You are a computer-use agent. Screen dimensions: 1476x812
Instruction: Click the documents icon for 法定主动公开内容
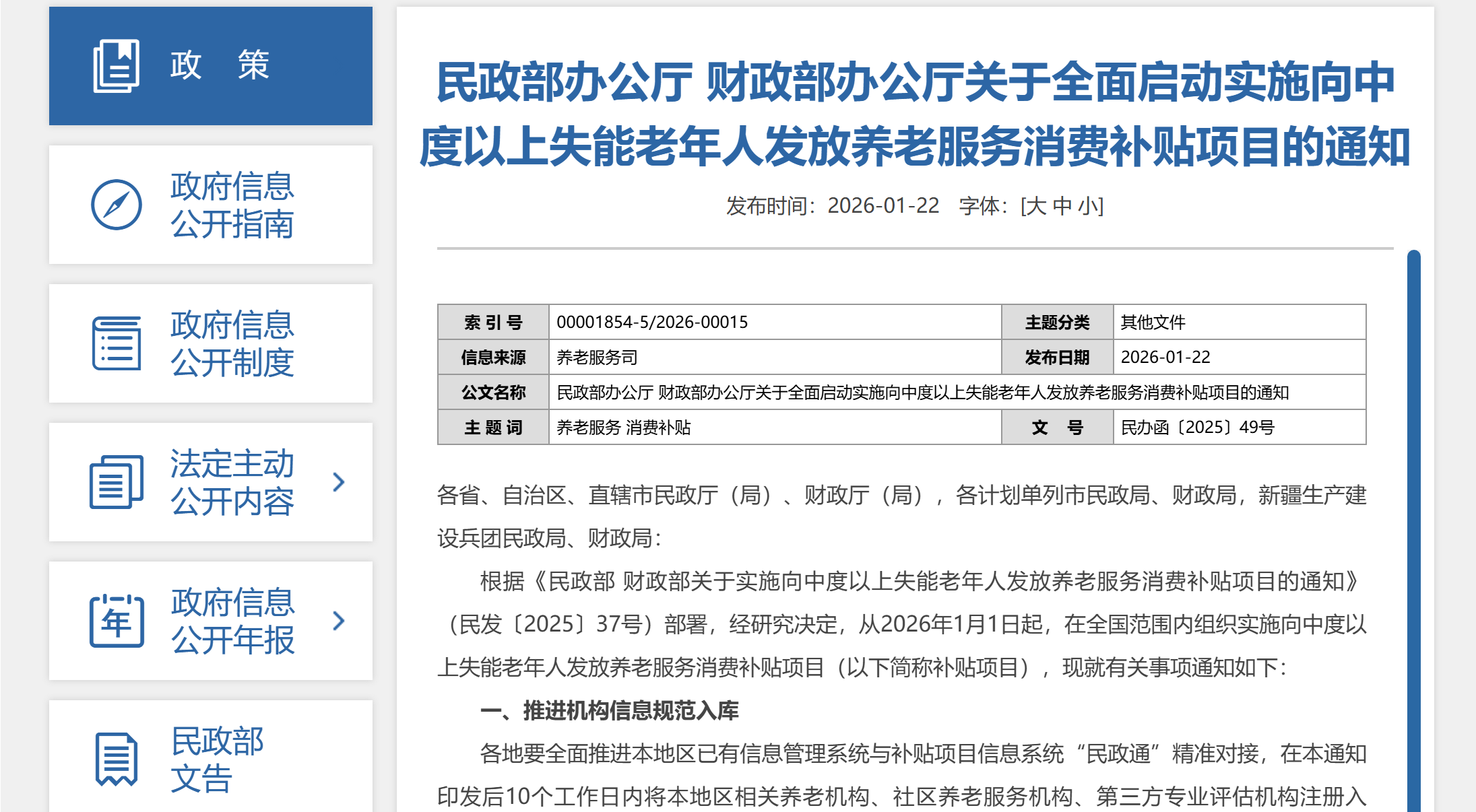click(116, 482)
